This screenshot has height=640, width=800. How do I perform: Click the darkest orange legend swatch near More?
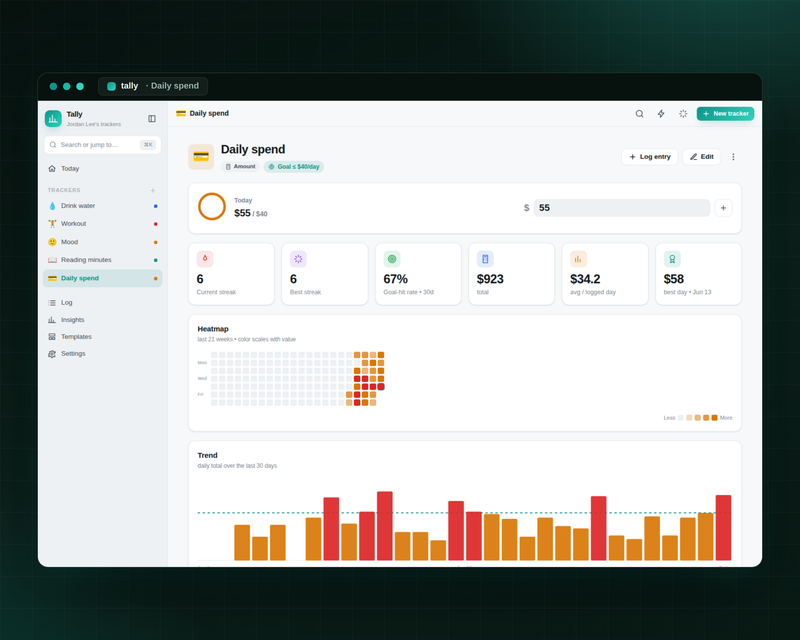[x=714, y=418]
